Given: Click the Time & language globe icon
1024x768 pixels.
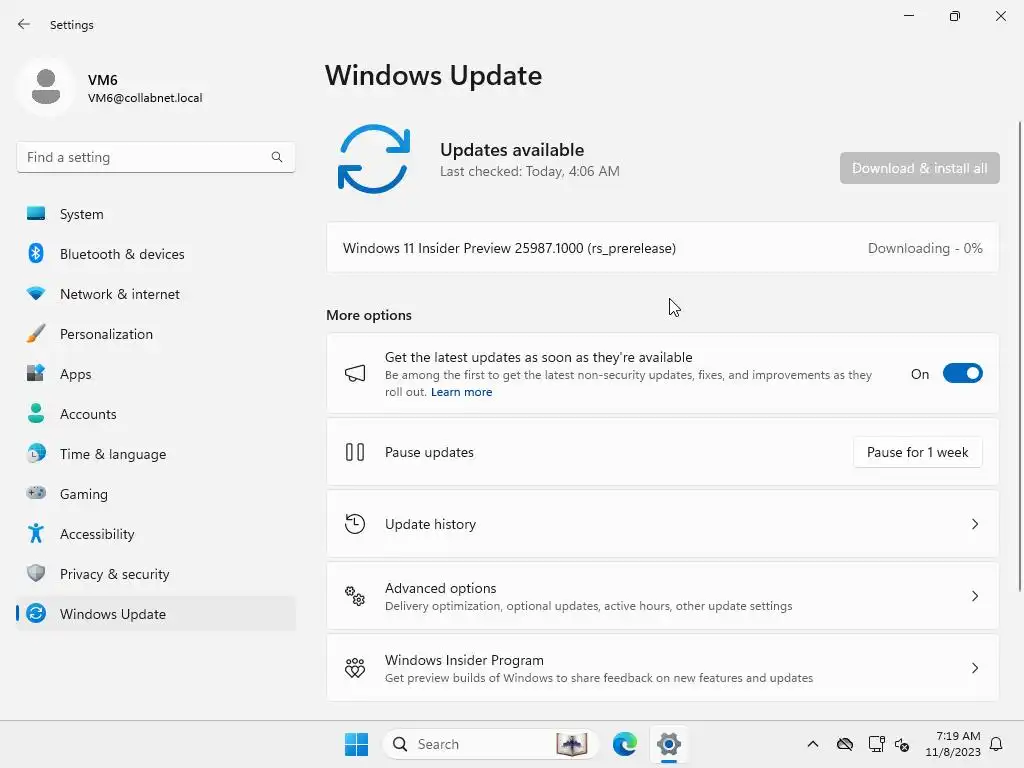Looking at the screenshot, I should (x=36, y=453).
